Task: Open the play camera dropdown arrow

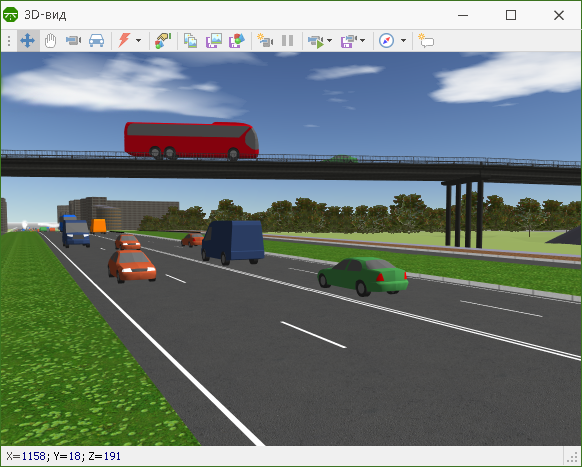Action: [330, 40]
